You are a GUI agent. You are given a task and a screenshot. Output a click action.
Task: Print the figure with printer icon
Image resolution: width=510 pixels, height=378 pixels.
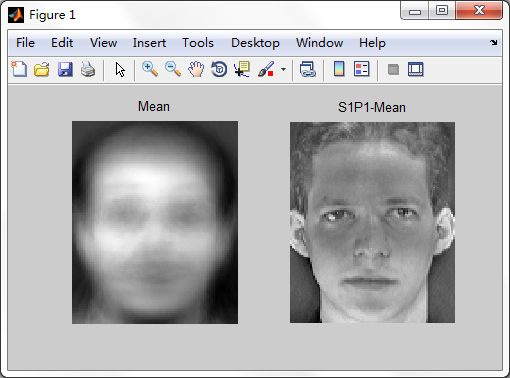click(x=88, y=70)
